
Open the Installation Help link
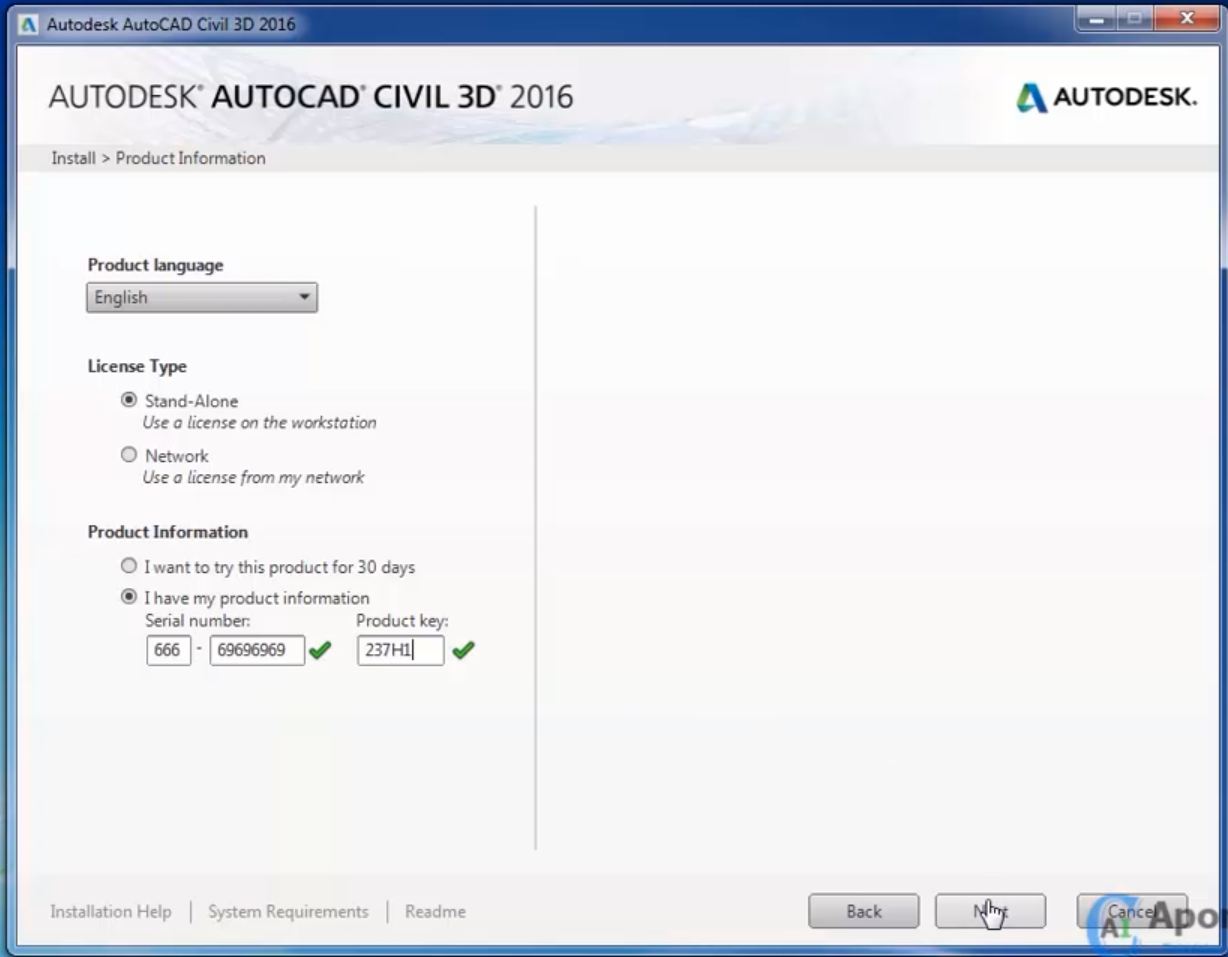click(x=111, y=912)
